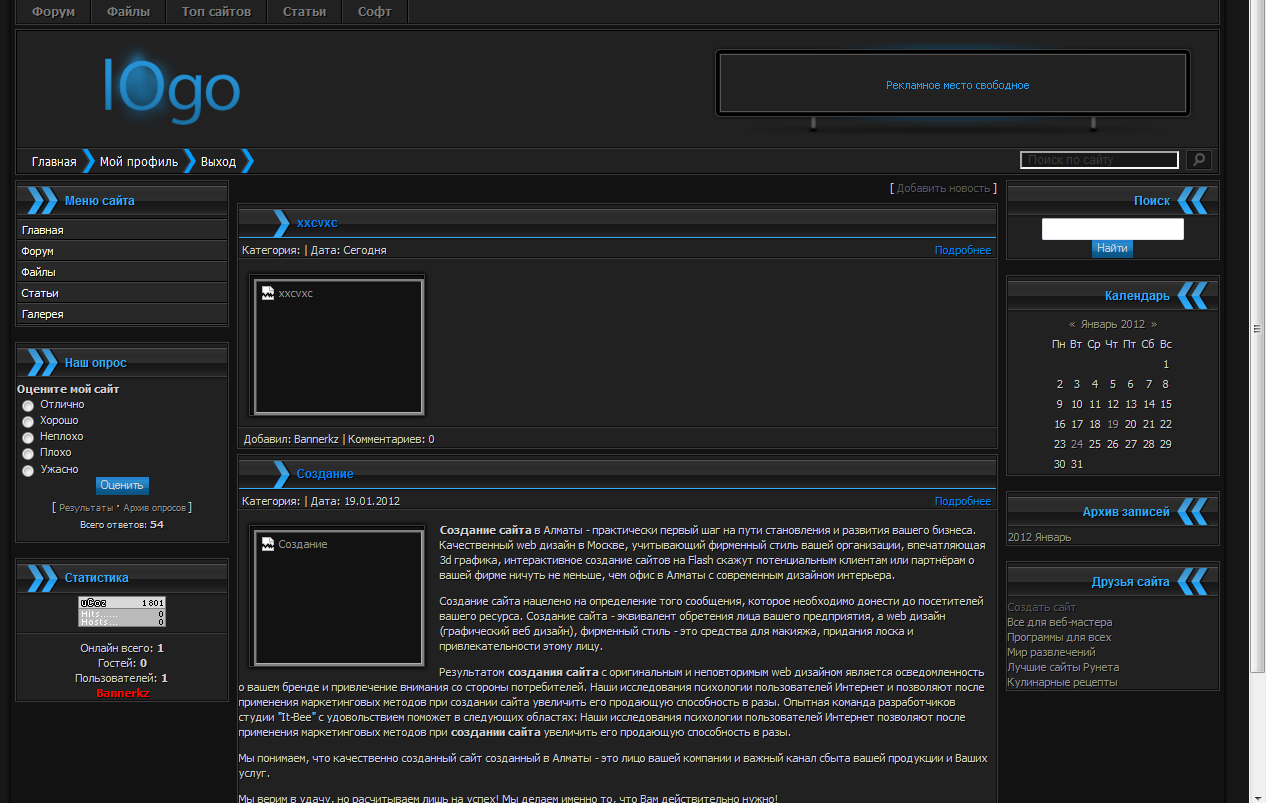Select the Отлично poll option
This screenshot has width=1266, height=803.
pos(28,405)
